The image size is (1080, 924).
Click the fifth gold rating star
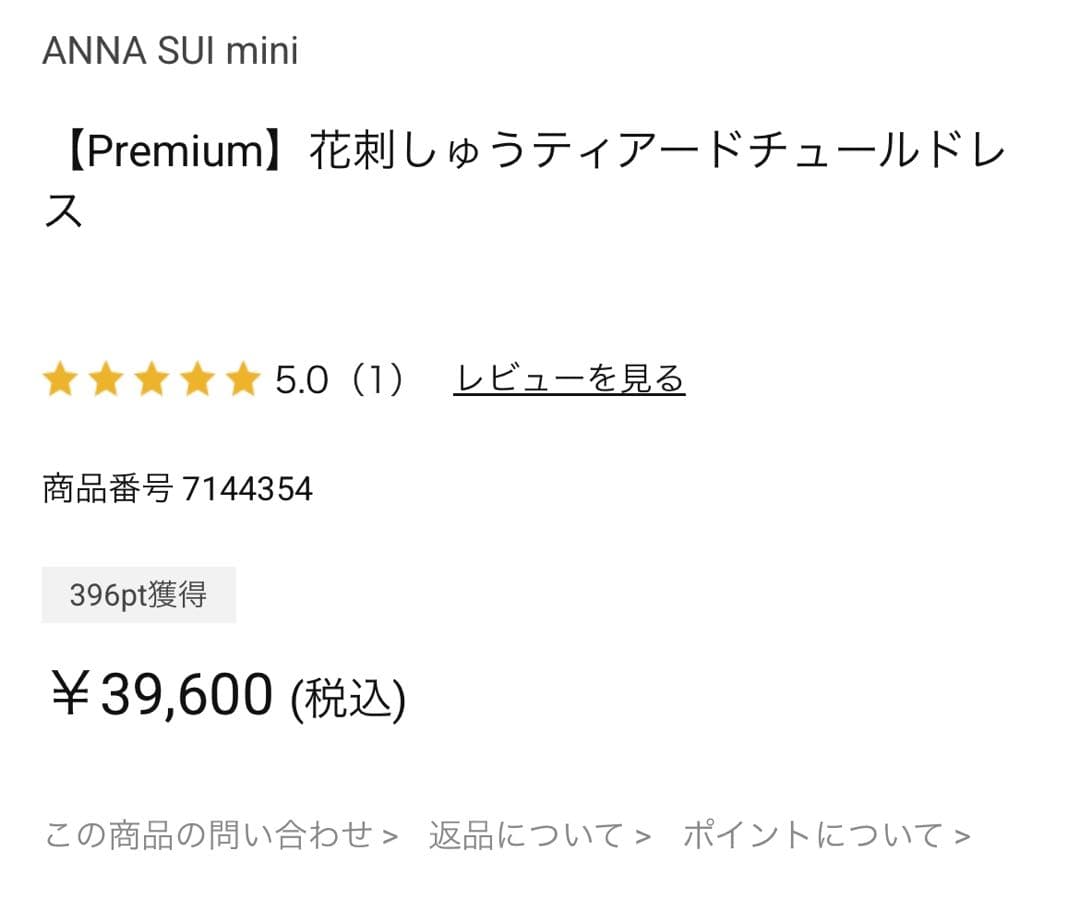tap(243, 380)
